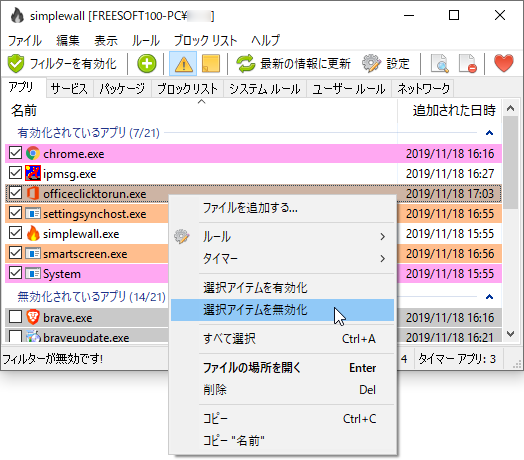
Task: Click the System row icon
Action: (33, 273)
